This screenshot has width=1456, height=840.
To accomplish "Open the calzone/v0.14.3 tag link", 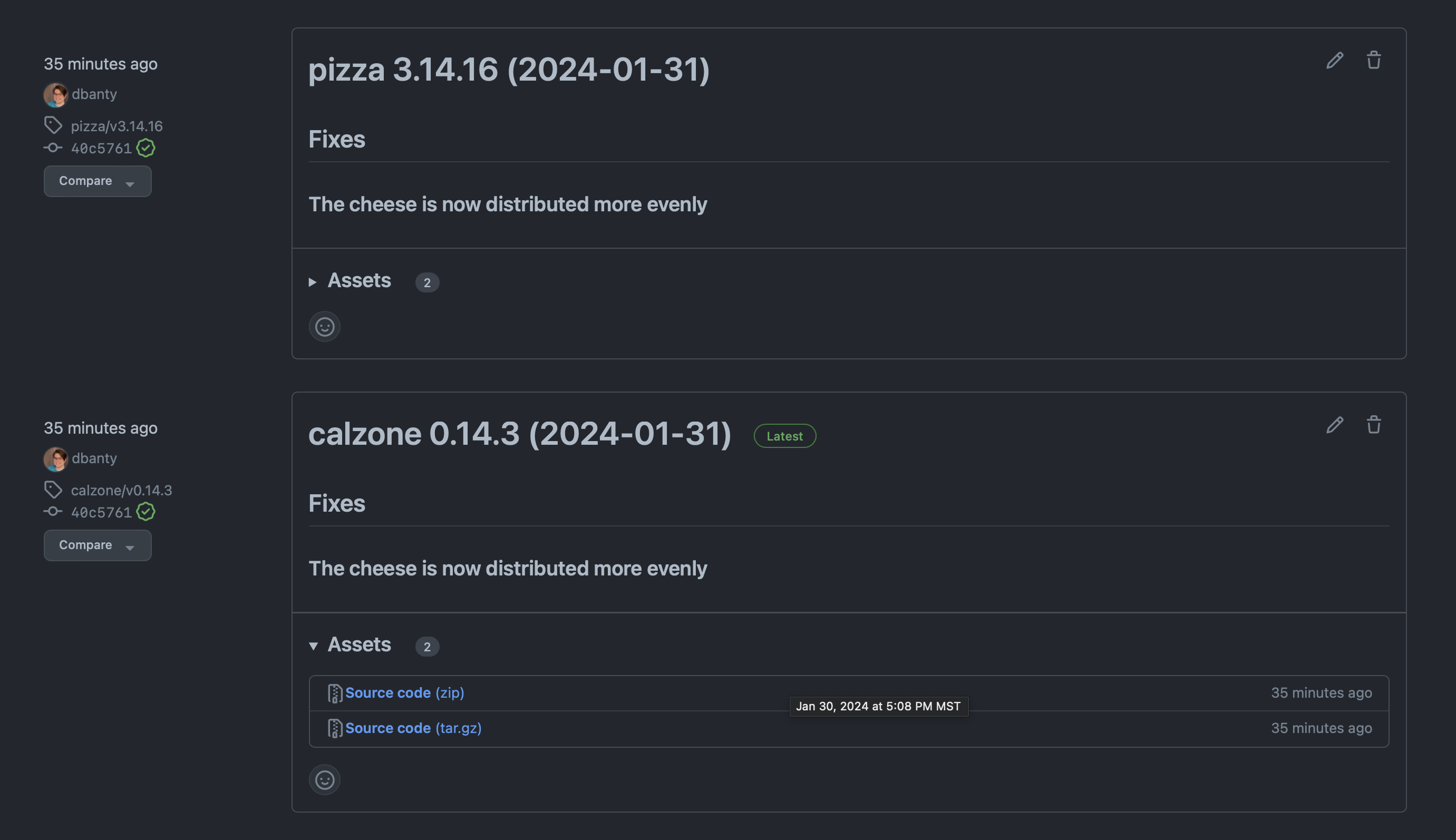I will 121,491.
